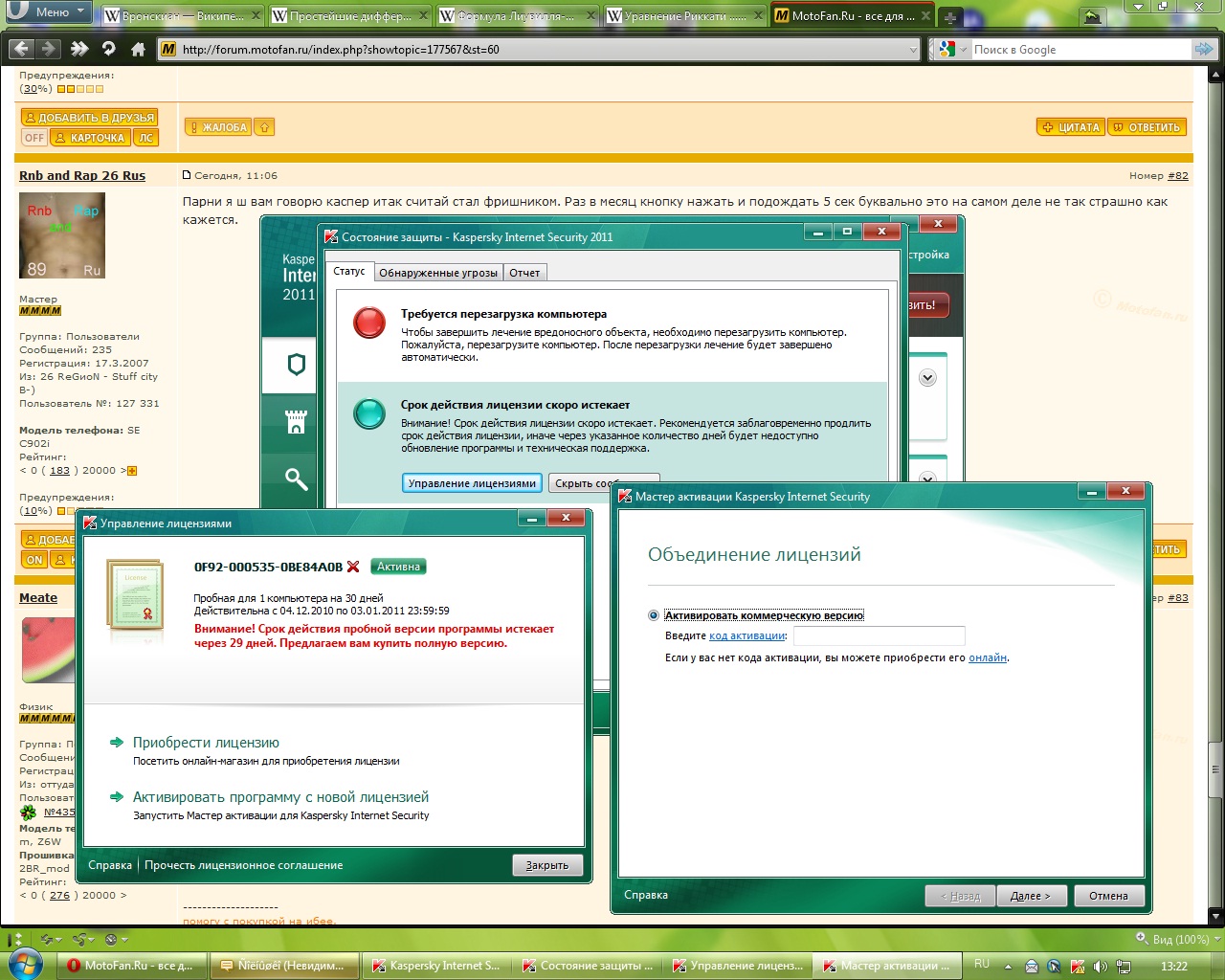Open the Обнаруженные угрозы tab
Screen dimensions: 1225x980
click(x=438, y=273)
